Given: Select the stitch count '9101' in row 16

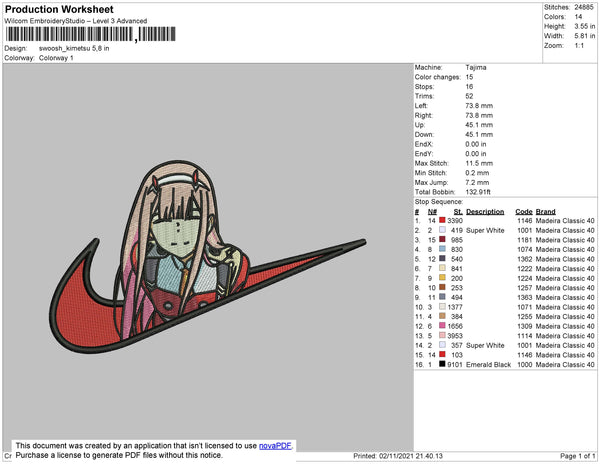Looking at the screenshot, I should (455, 365).
